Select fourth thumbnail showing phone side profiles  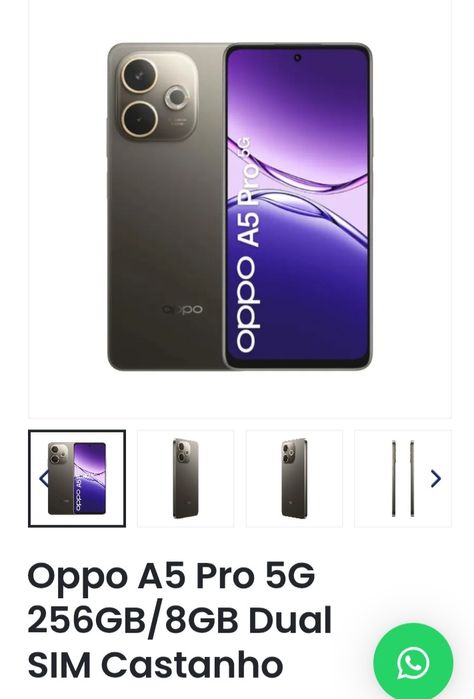click(403, 478)
